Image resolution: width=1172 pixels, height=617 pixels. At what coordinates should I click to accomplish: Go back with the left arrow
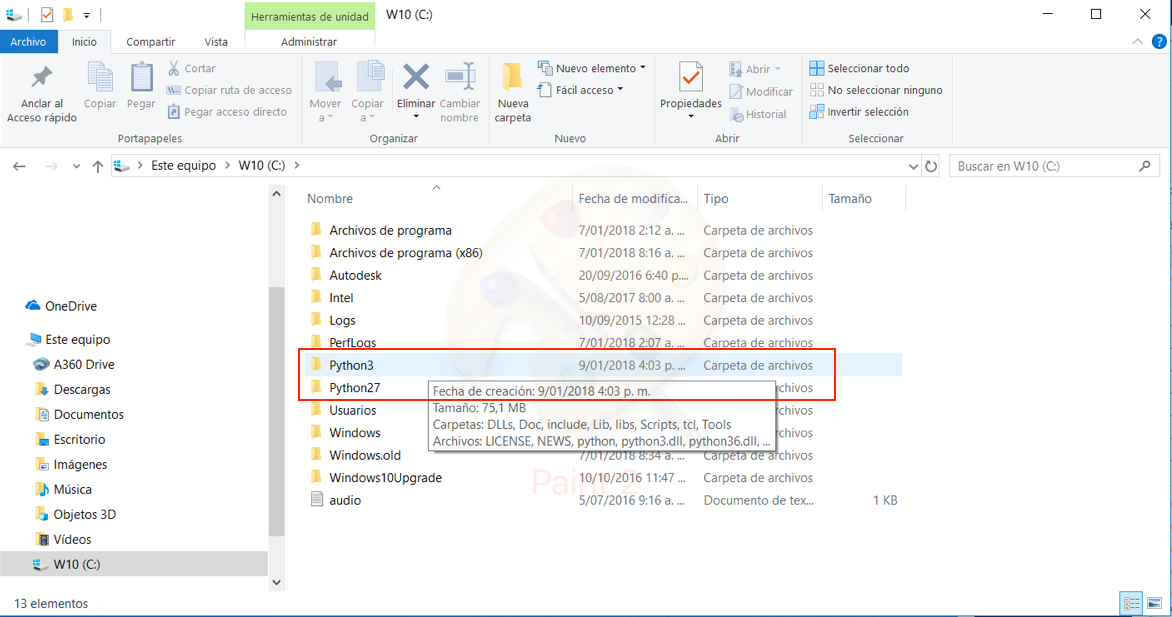[19, 166]
